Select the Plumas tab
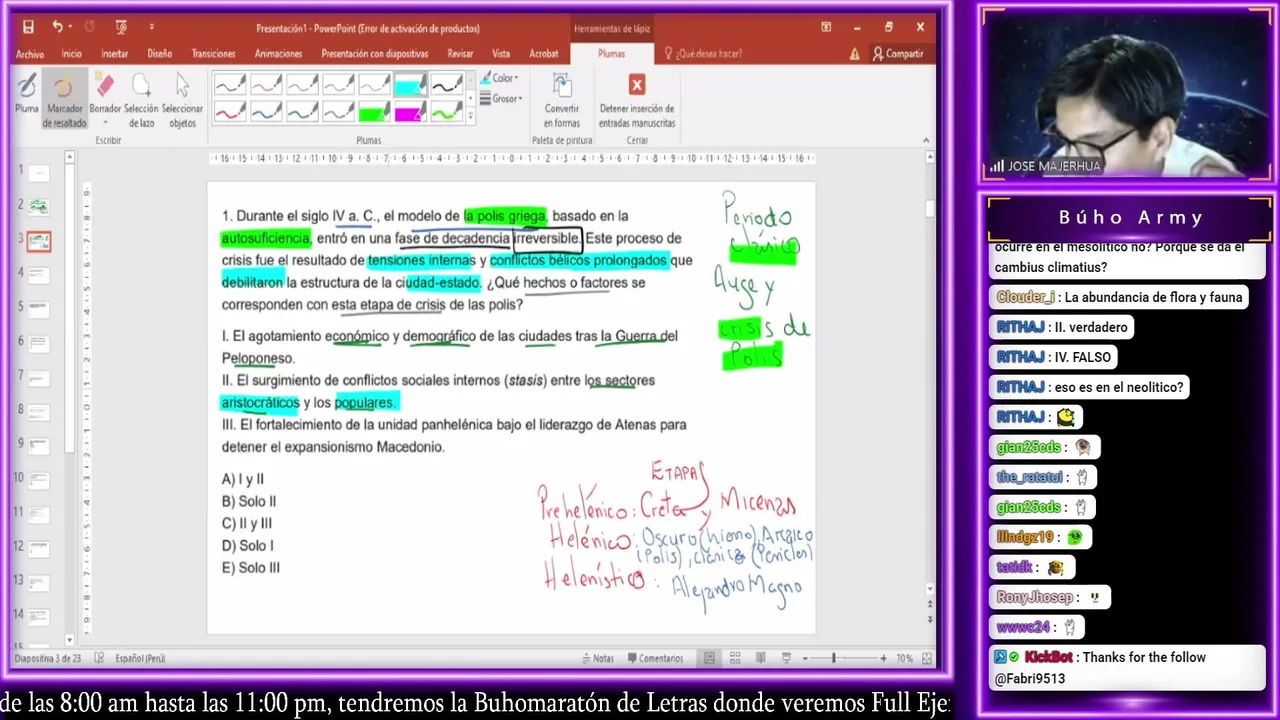Screen dimensions: 1280x720 [611, 54]
